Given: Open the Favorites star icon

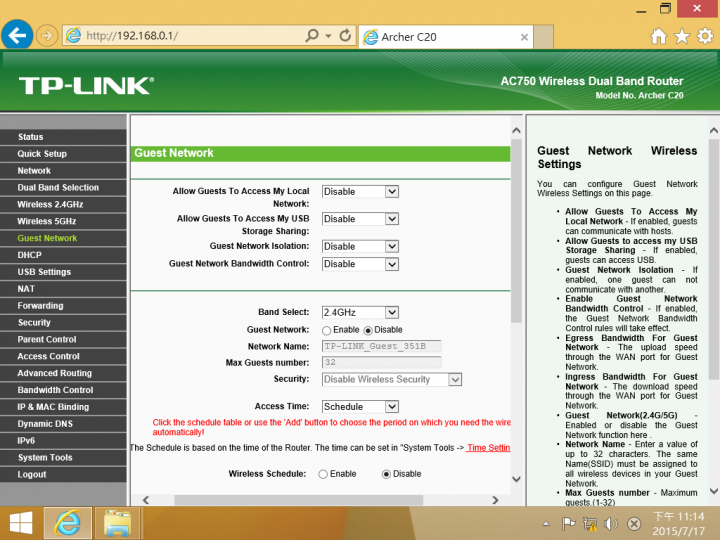Looking at the screenshot, I should click(x=682, y=36).
